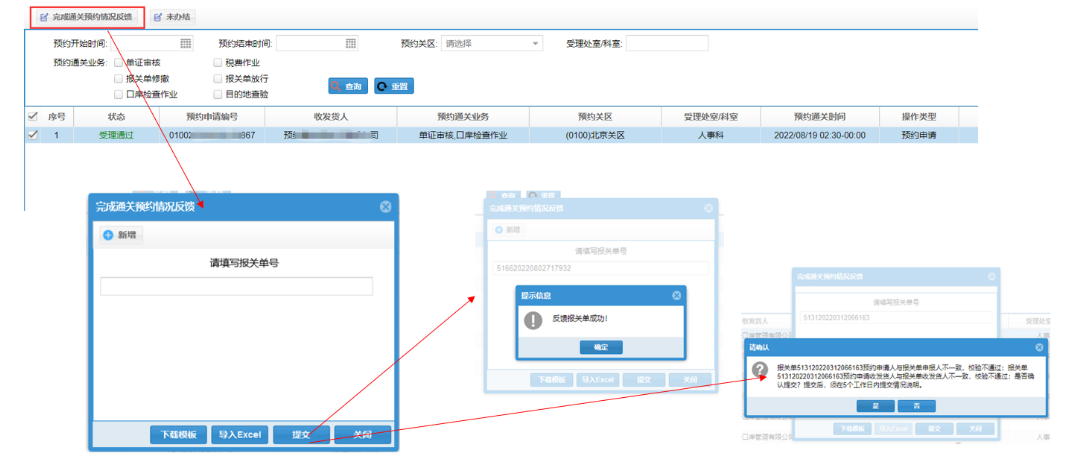This screenshot has width=1072, height=466.
Task: Tick the 报关单修撤 checkbox
Action: 118,78
